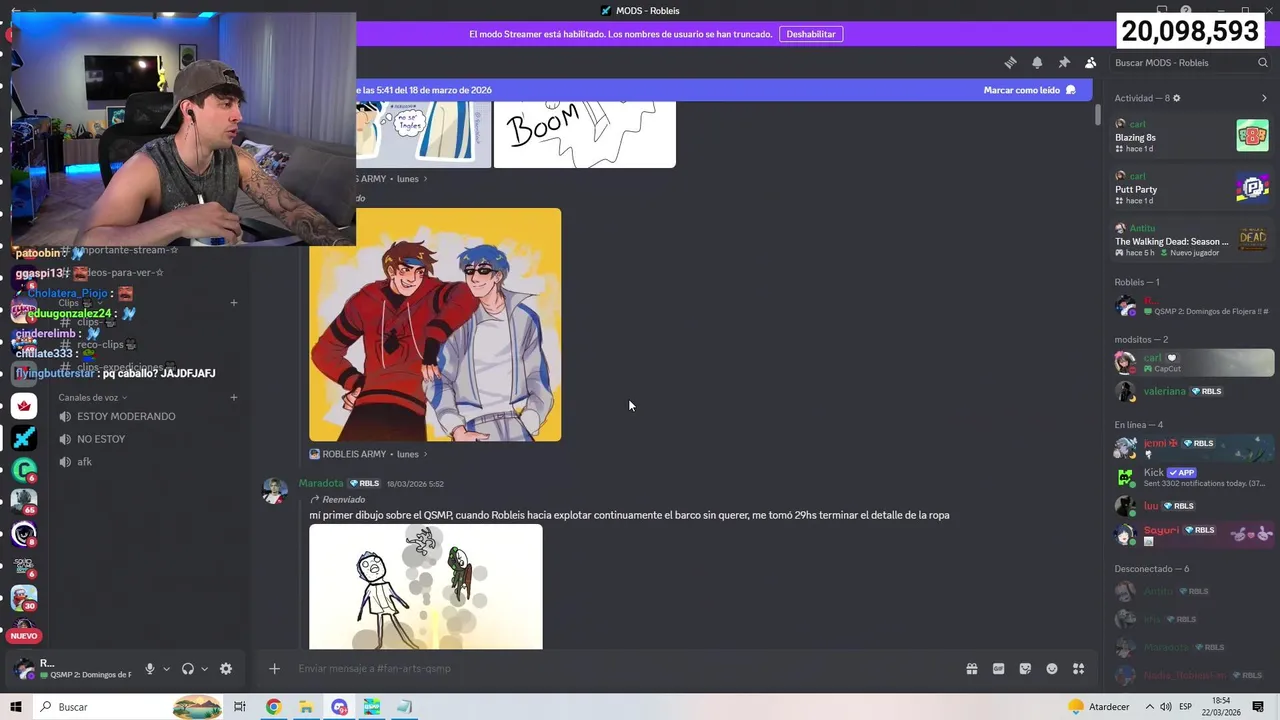Open Google Chrome from taskbar

[x=273, y=707]
